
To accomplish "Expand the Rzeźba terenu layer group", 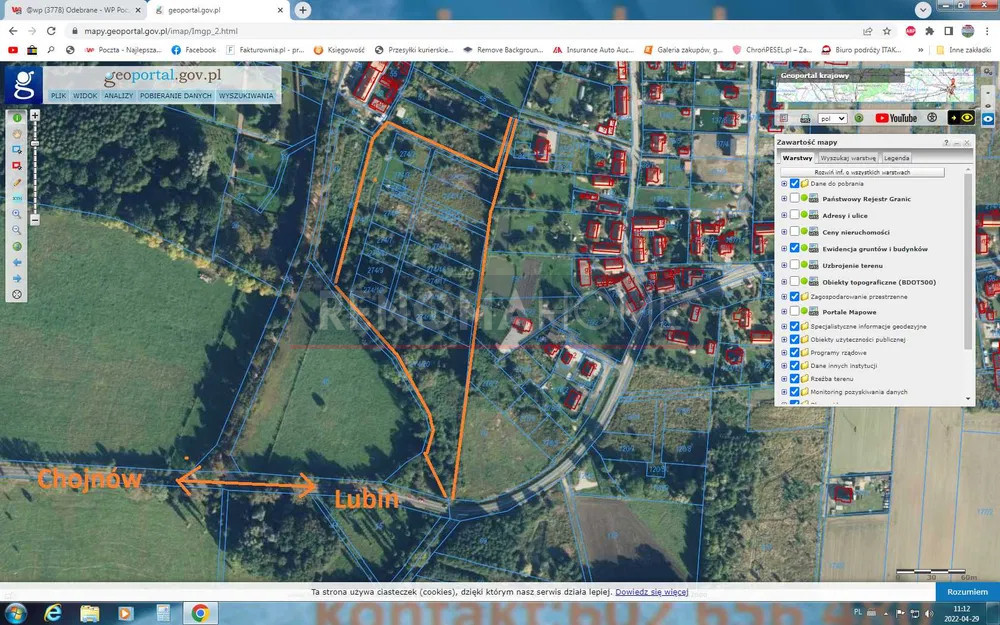I will pos(784,379).
